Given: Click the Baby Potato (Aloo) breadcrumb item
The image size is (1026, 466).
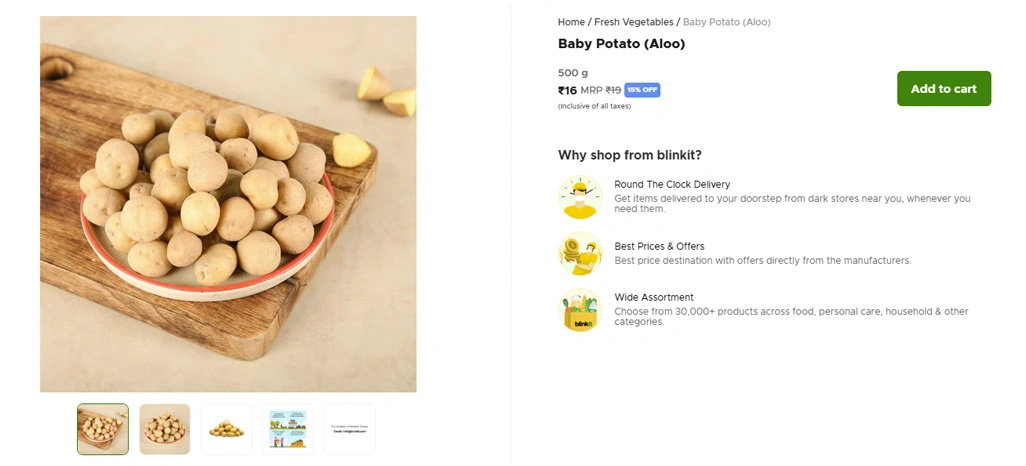Looking at the screenshot, I should pyautogui.click(x=726, y=22).
